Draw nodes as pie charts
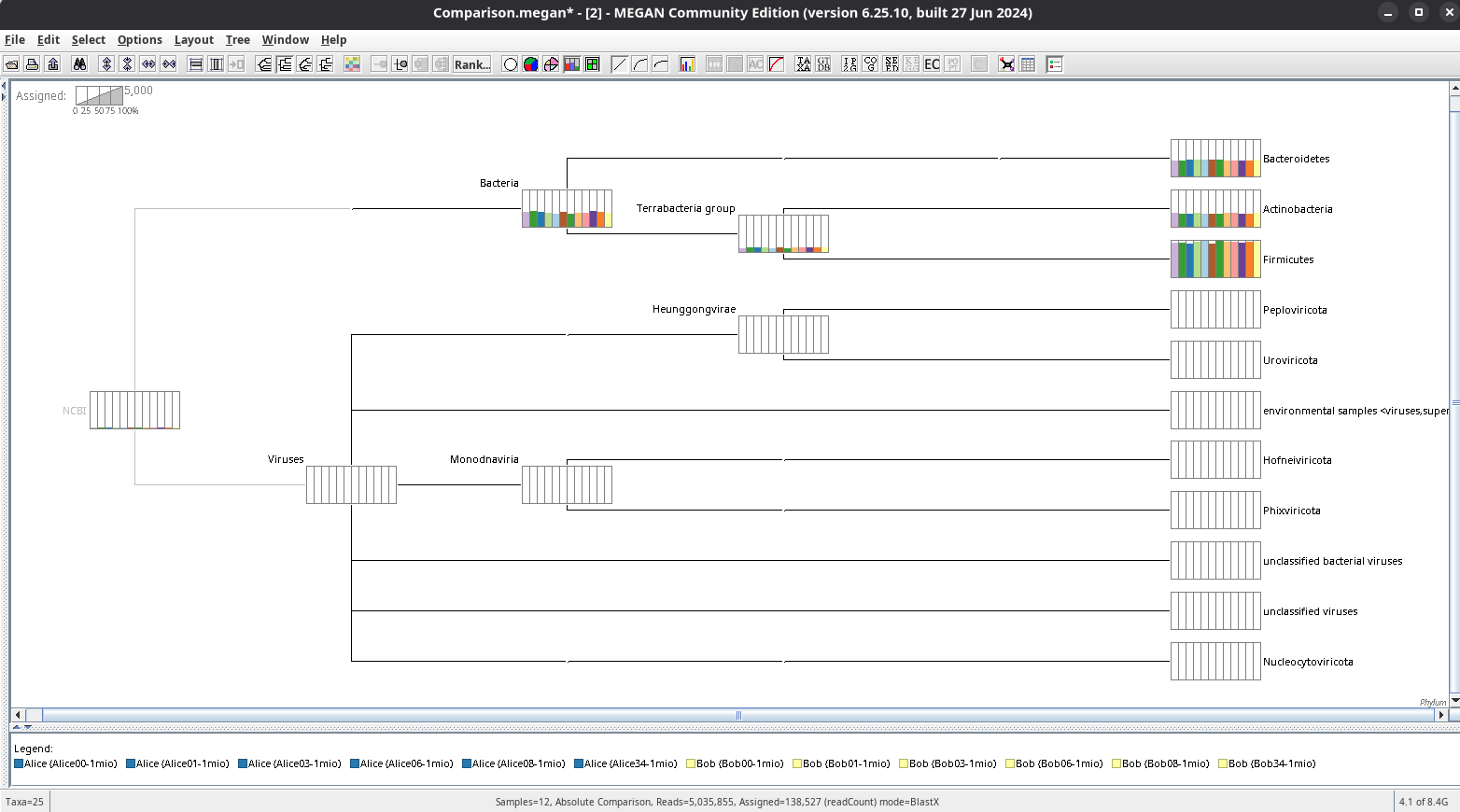Image resolution: width=1460 pixels, height=812 pixels. [x=530, y=64]
